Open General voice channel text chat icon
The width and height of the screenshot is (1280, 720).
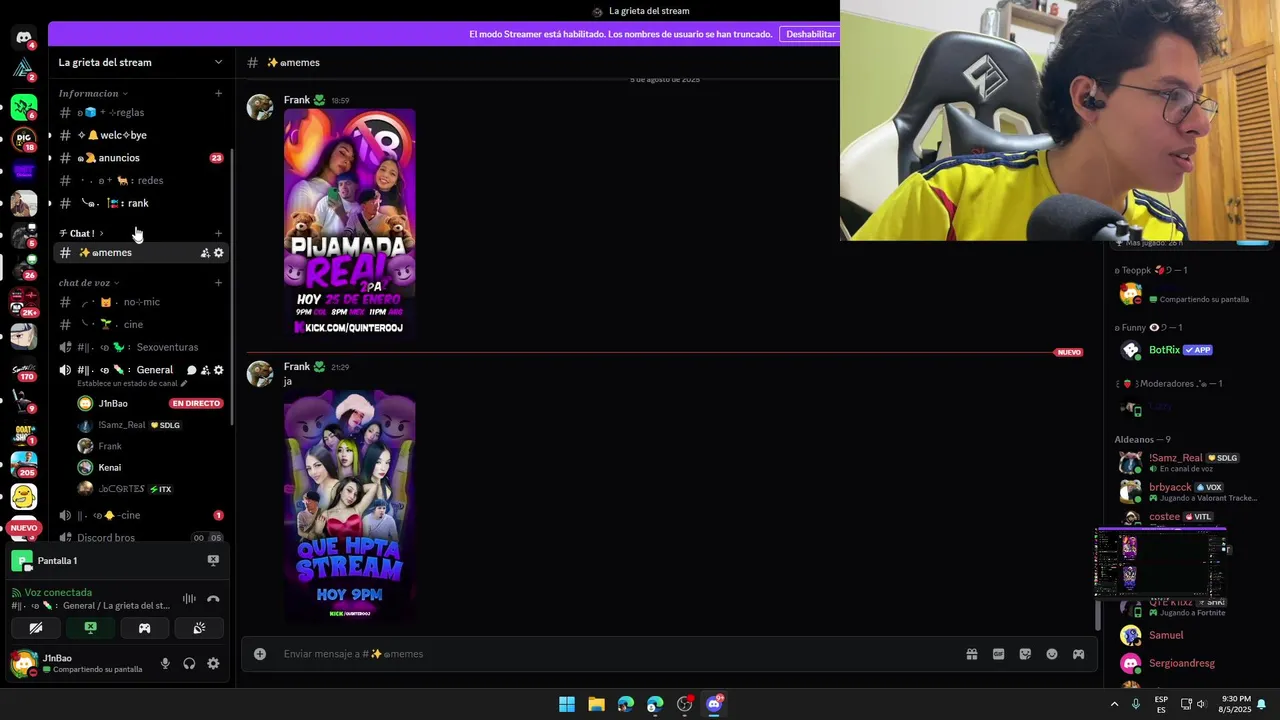tap(191, 370)
